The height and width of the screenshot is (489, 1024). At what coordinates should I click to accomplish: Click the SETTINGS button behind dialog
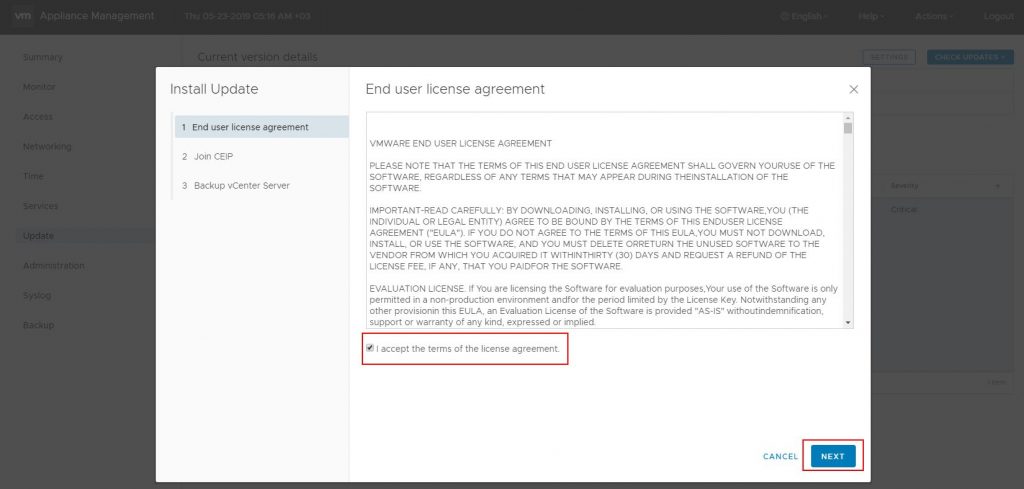tap(889, 57)
